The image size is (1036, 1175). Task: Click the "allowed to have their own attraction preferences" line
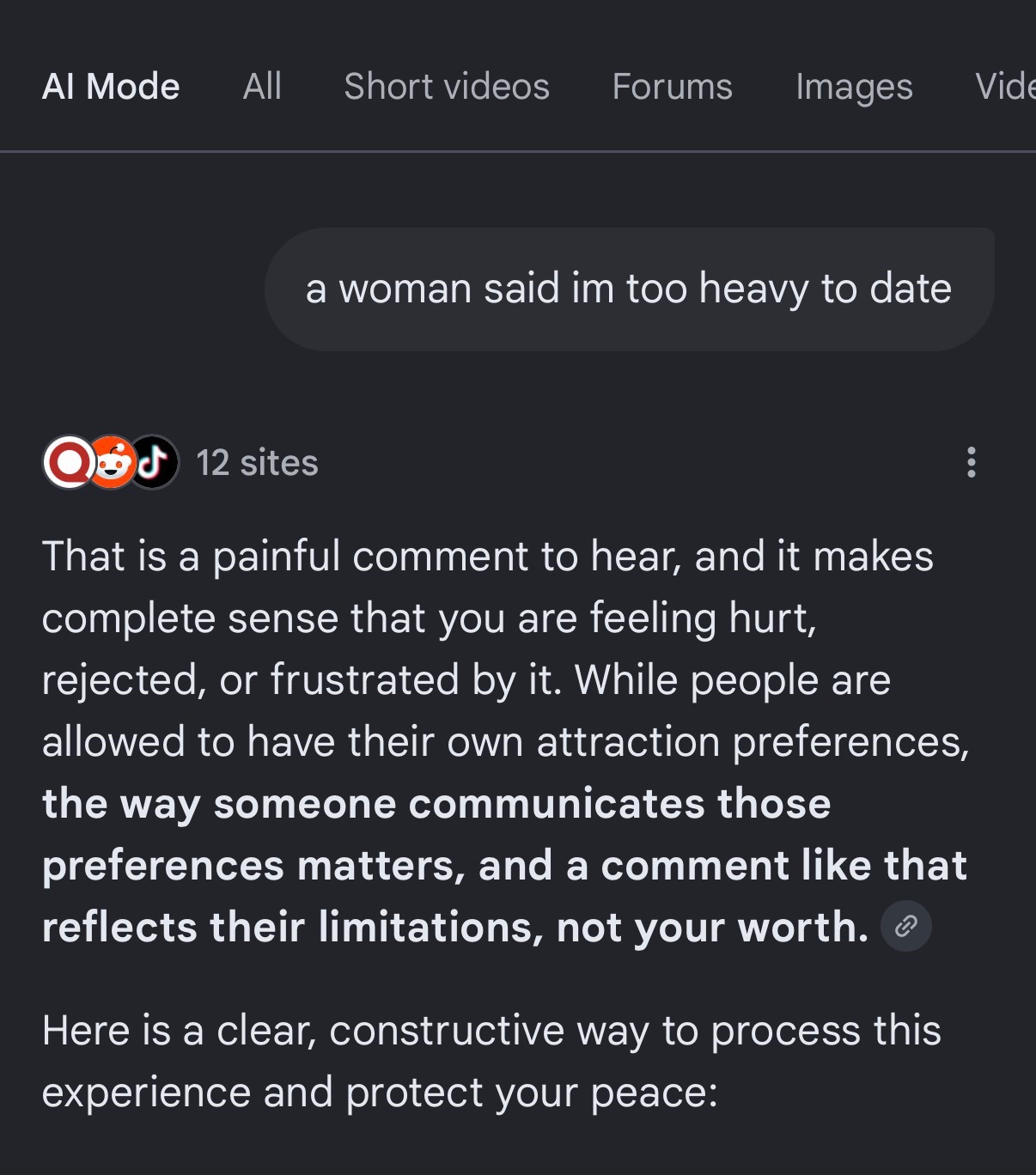tap(506, 742)
